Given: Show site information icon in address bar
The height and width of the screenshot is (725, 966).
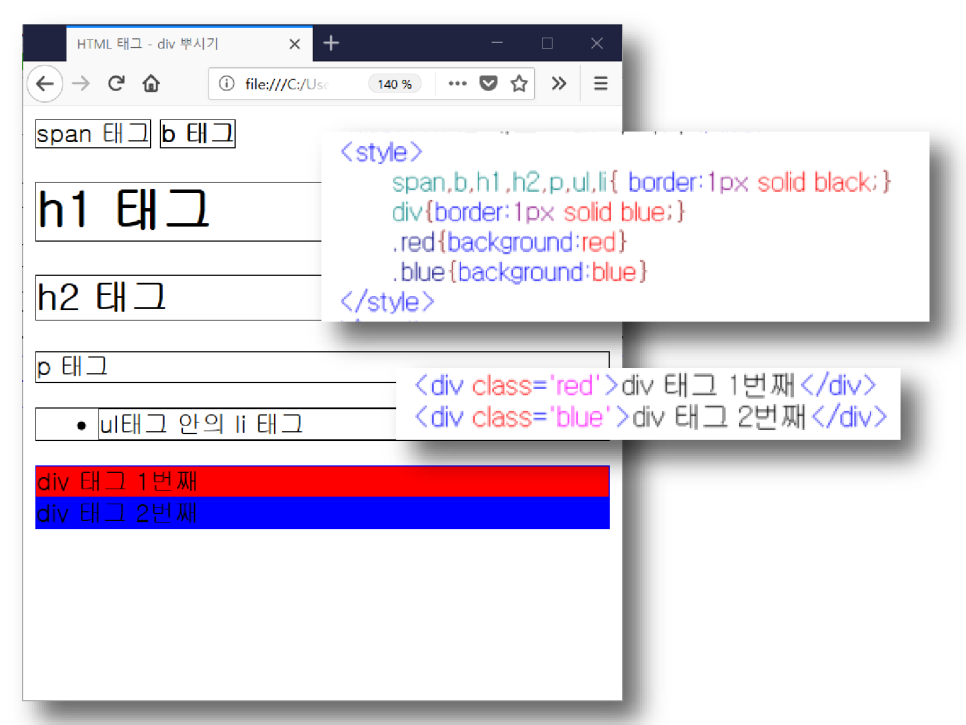Looking at the screenshot, I should (x=226, y=83).
